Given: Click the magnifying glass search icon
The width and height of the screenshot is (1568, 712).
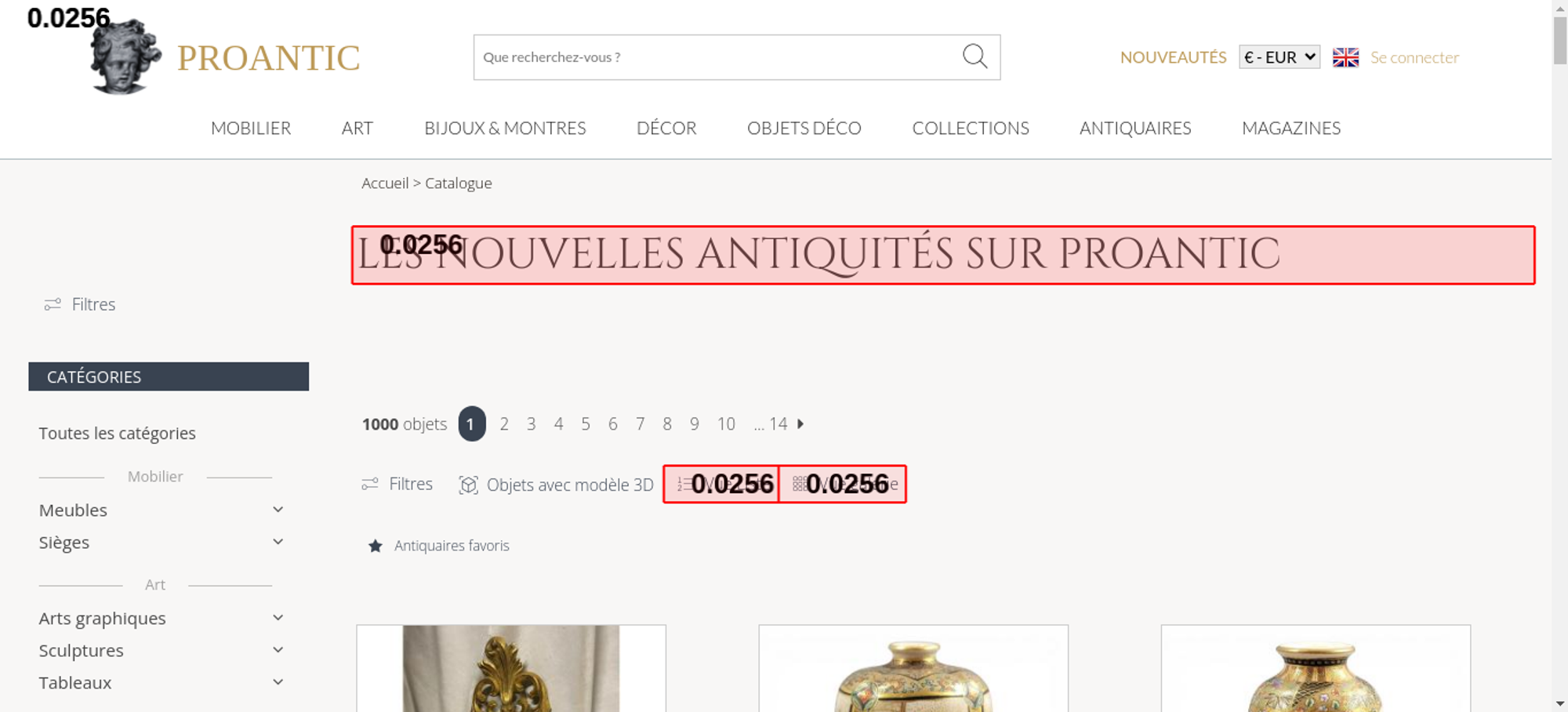Looking at the screenshot, I should click(975, 56).
